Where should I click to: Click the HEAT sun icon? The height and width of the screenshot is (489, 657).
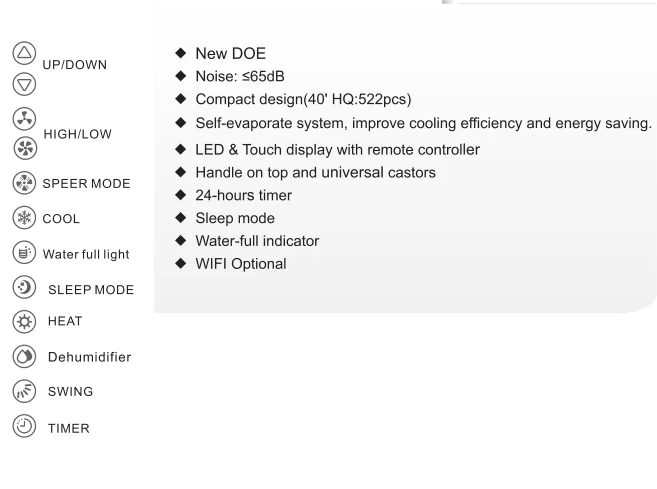click(x=24, y=322)
